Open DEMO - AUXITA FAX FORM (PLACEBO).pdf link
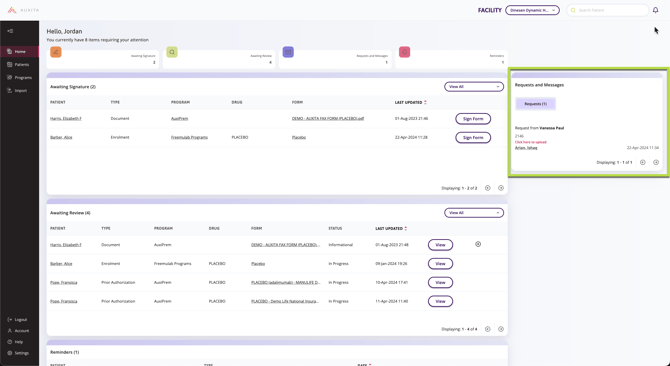The height and width of the screenshot is (366, 670). pos(328,119)
